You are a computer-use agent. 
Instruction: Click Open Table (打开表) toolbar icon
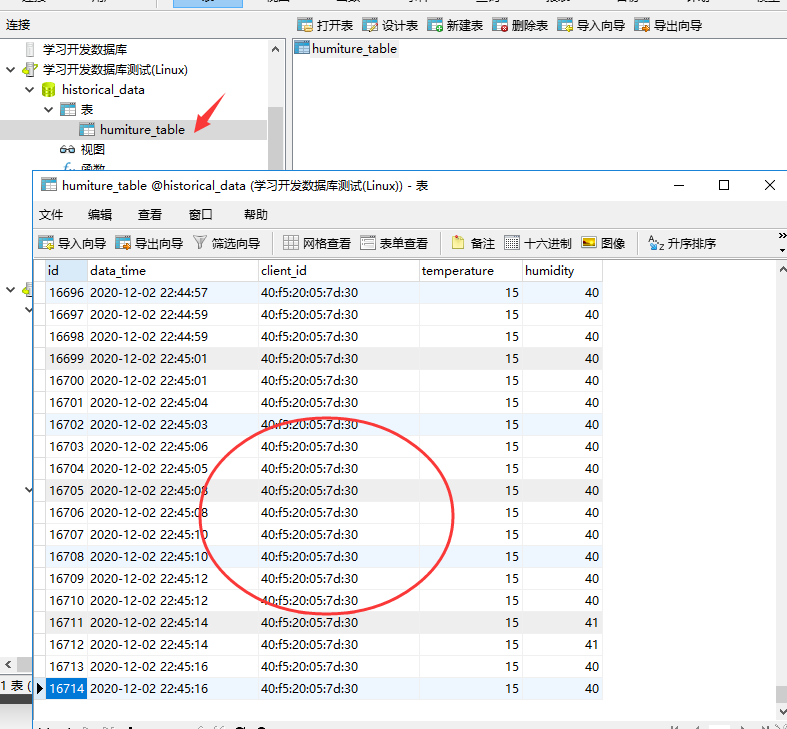pyautogui.click(x=305, y=25)
